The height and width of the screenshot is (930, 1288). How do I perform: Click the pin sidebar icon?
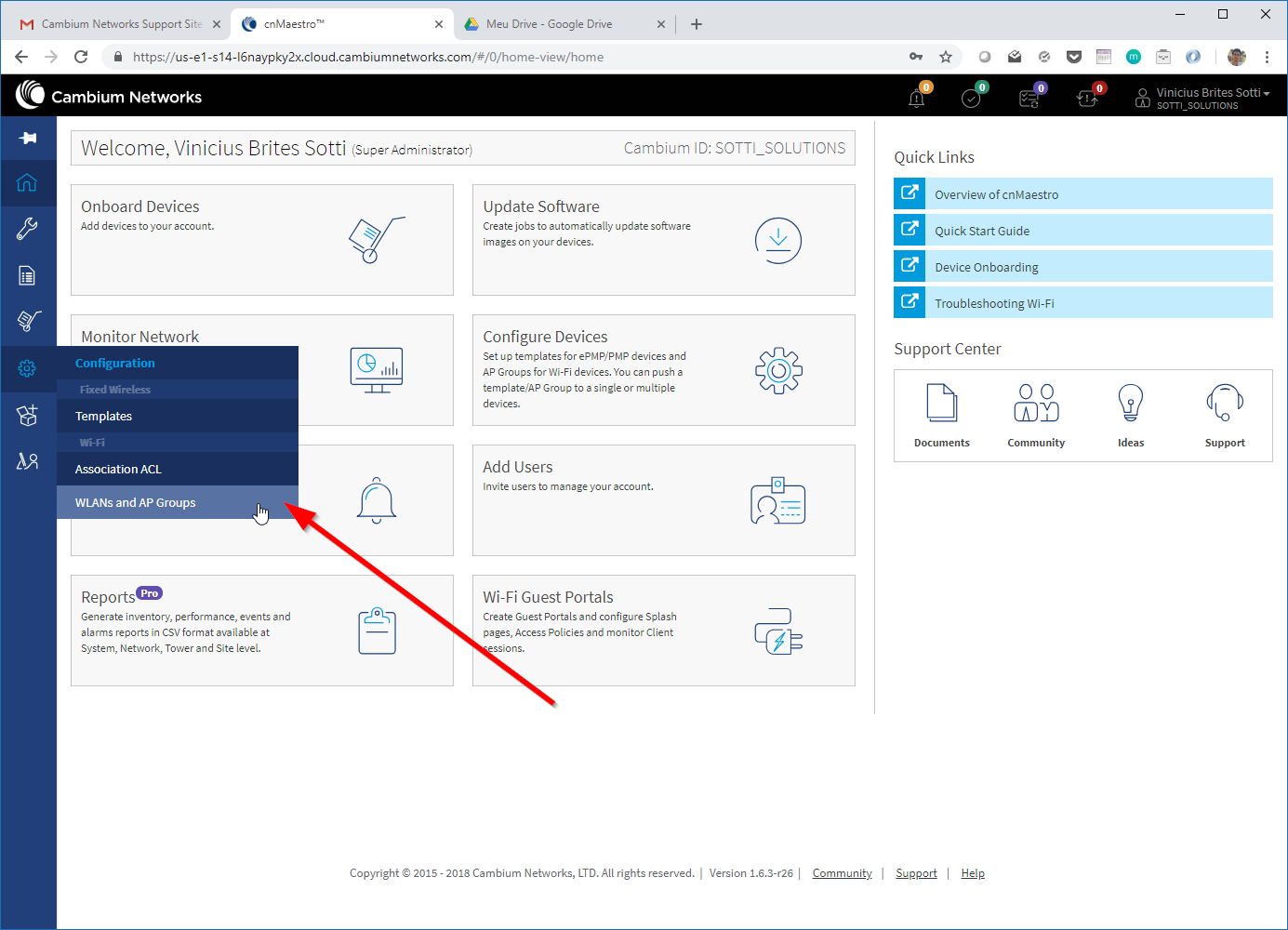pos(28,138)
